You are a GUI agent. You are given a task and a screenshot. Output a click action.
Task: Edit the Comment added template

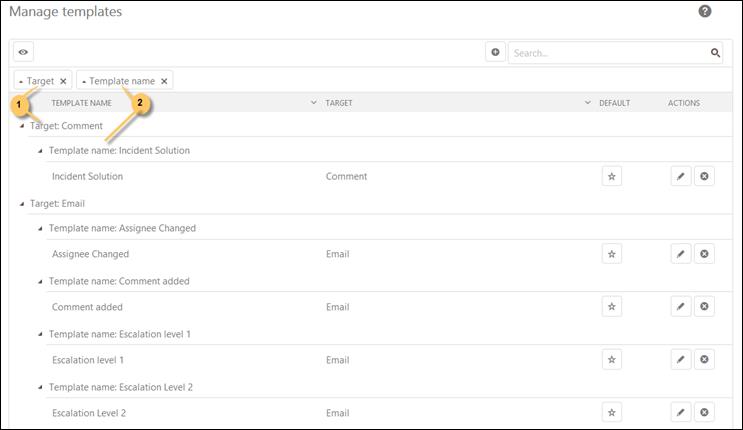(x=681, y=307)
